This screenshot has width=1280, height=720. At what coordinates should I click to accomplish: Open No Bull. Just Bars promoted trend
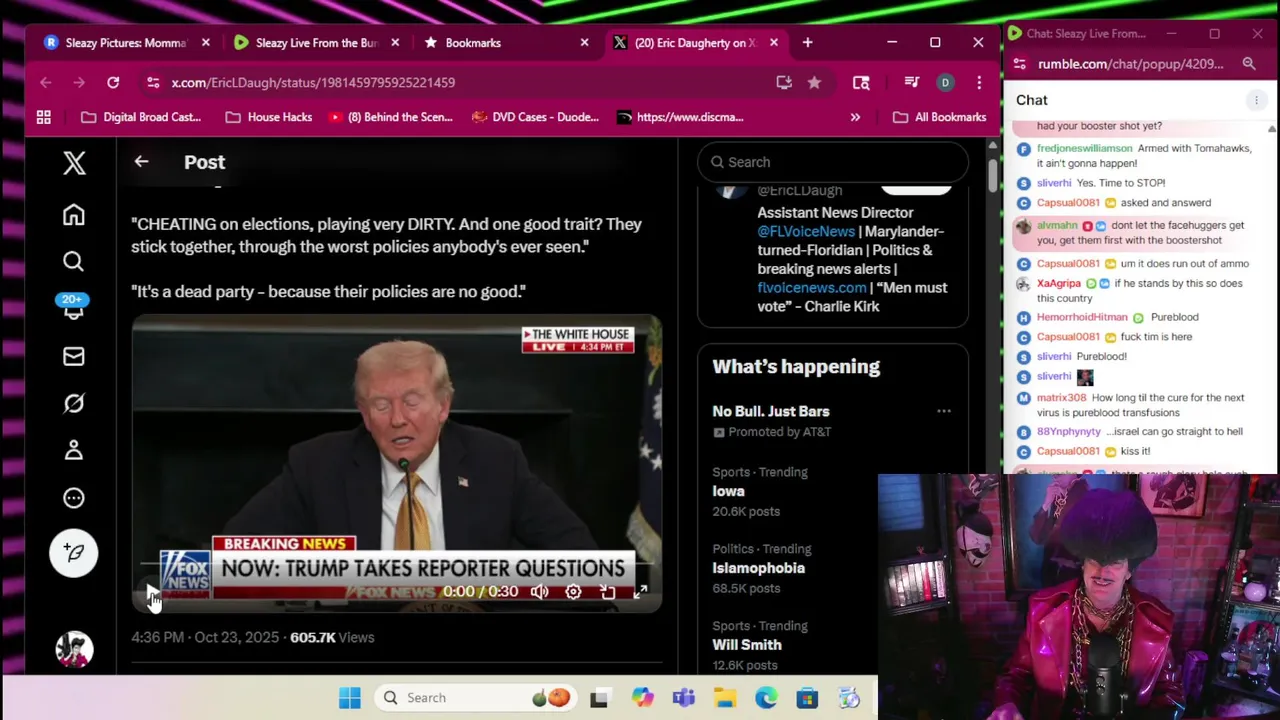click(771, 411)
